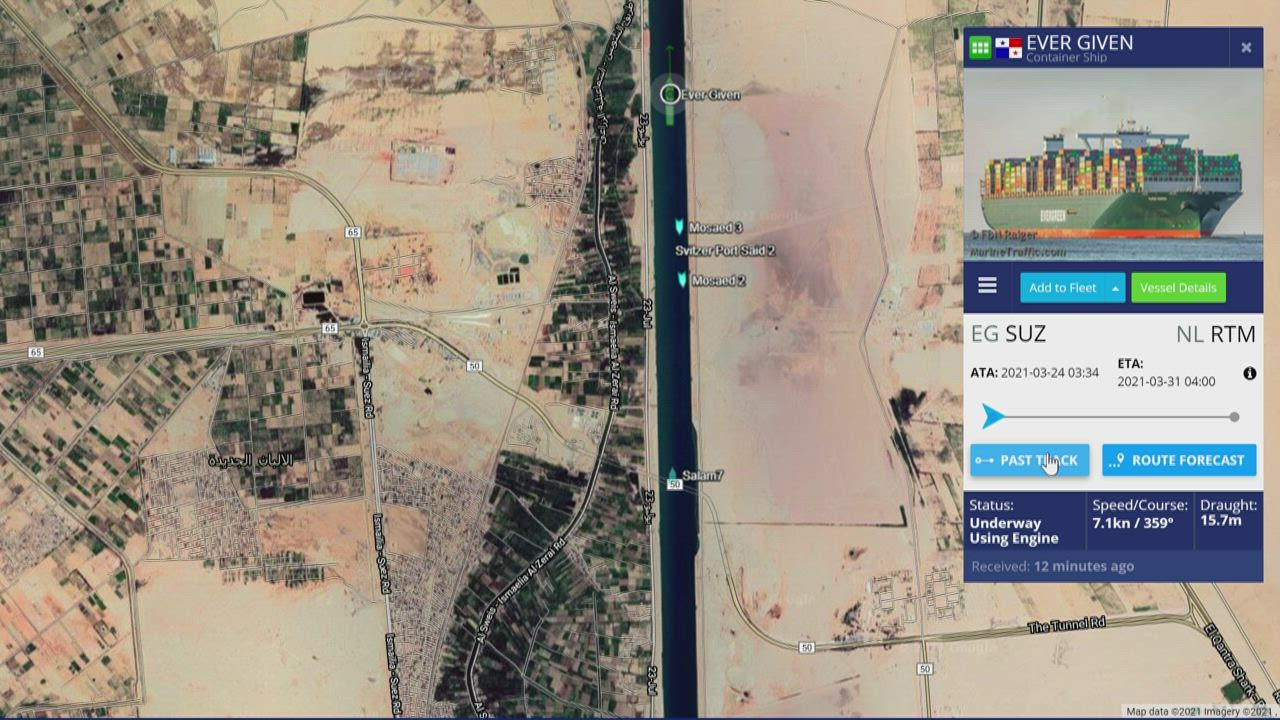Screen dimensions: 1280x720
Task: Select the Mosaed 2 vessel icon
Action: click(683, 280)
